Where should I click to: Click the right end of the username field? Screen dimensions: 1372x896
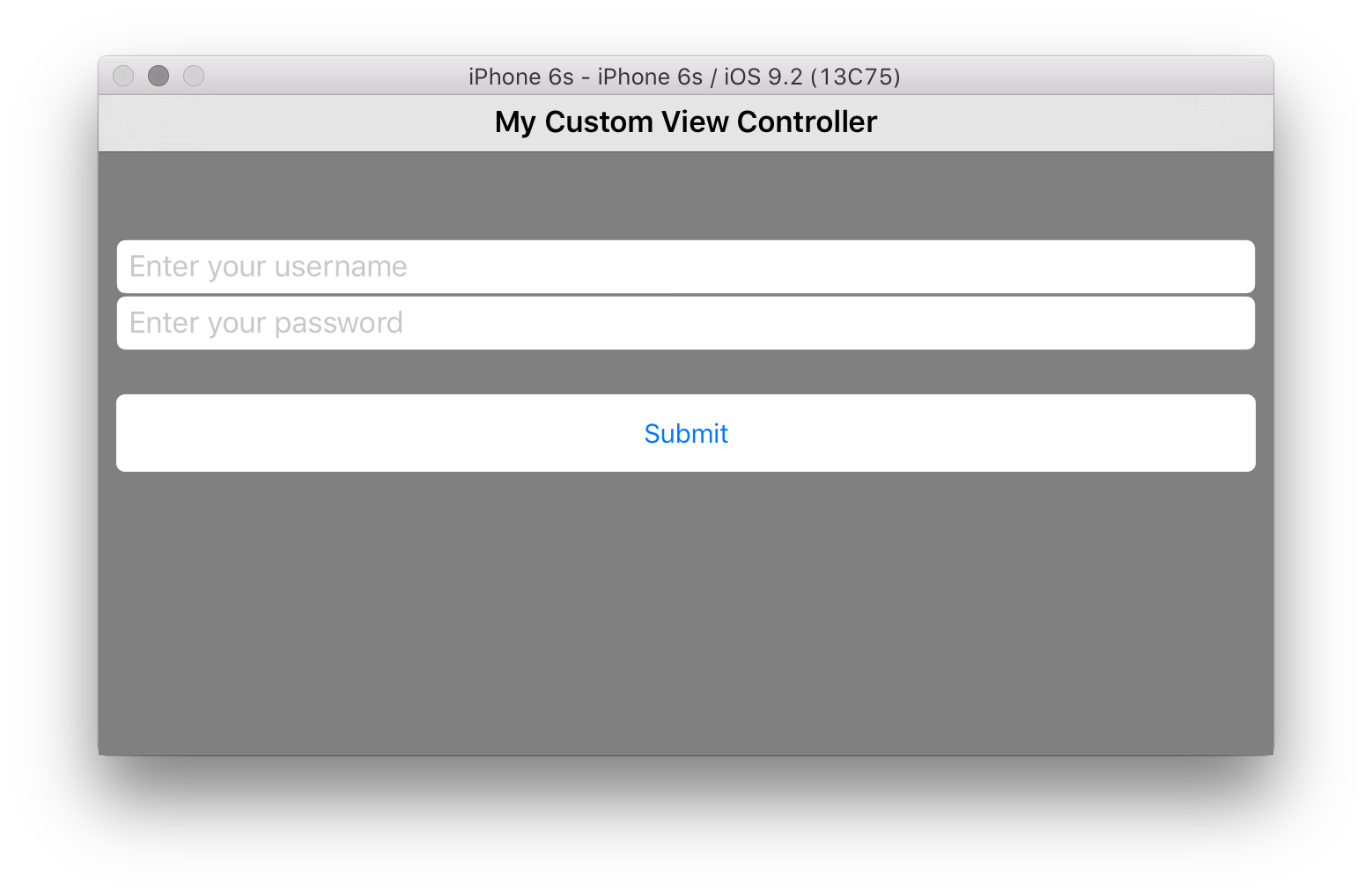click(x=1215, y=267)
